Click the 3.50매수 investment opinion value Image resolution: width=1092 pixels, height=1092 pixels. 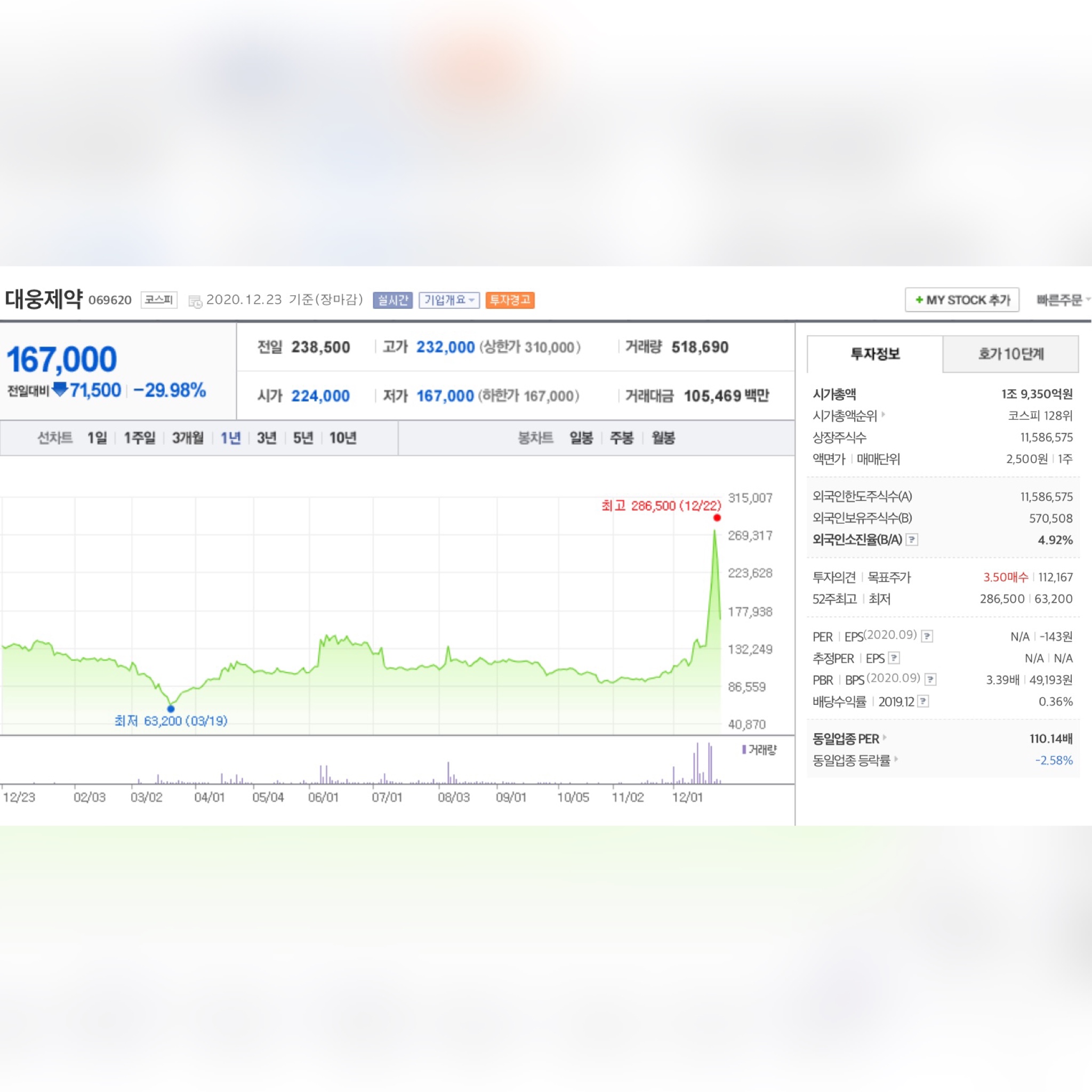click(x=1006, y=577)
